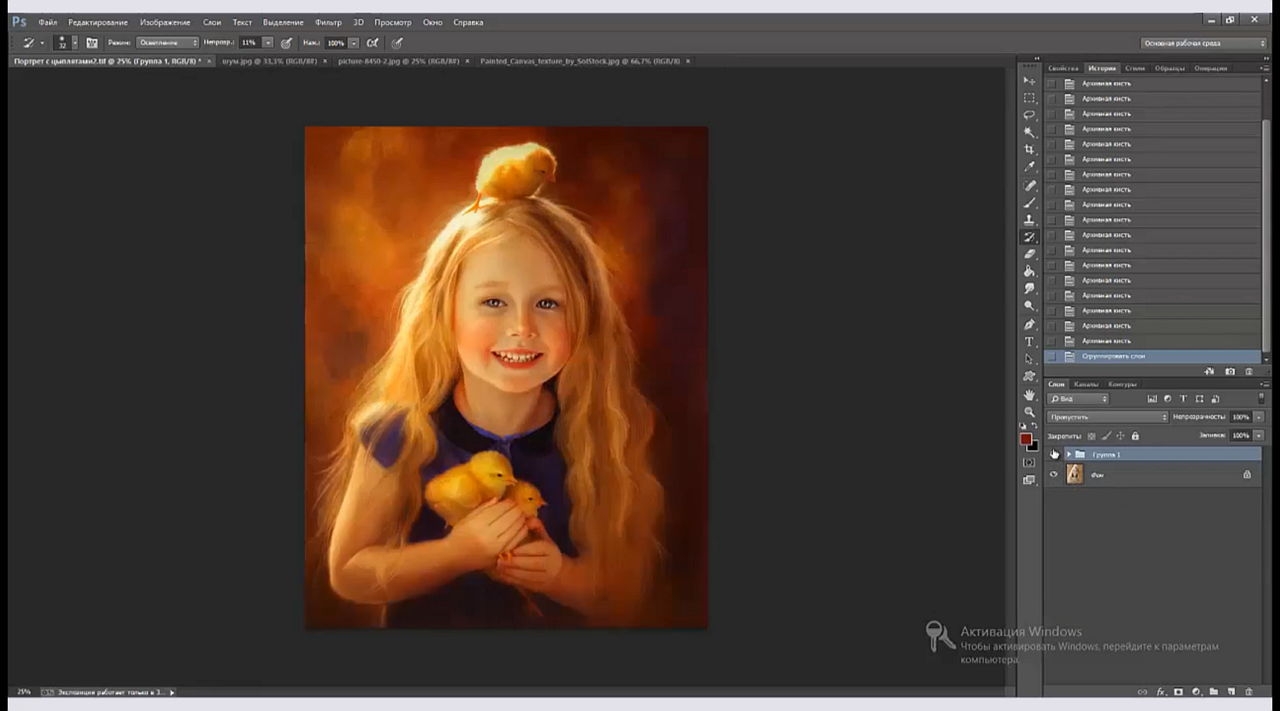Viewport: 1280px width, 711px height.
Task: Select the Eraser tool
Action: (1029, 254)
